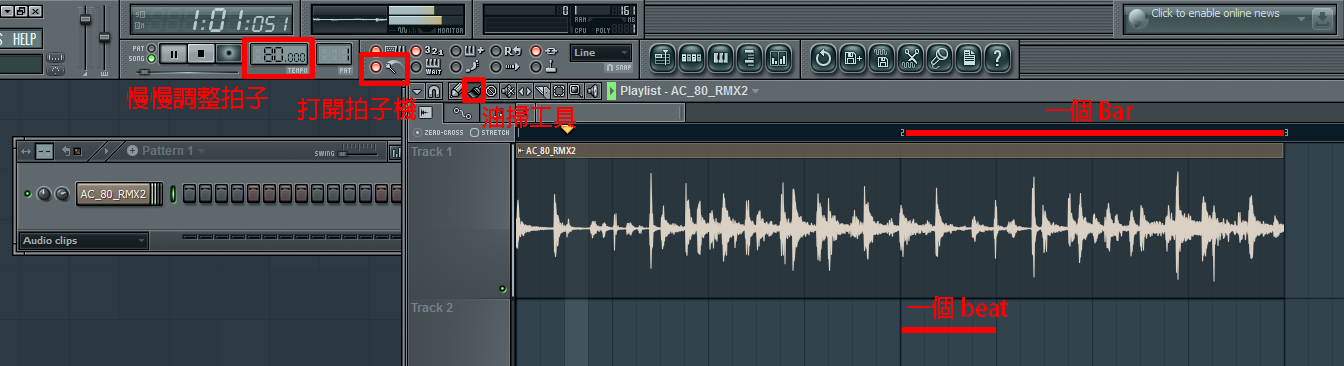Toggle playlist magnet snap

(433, 91)
